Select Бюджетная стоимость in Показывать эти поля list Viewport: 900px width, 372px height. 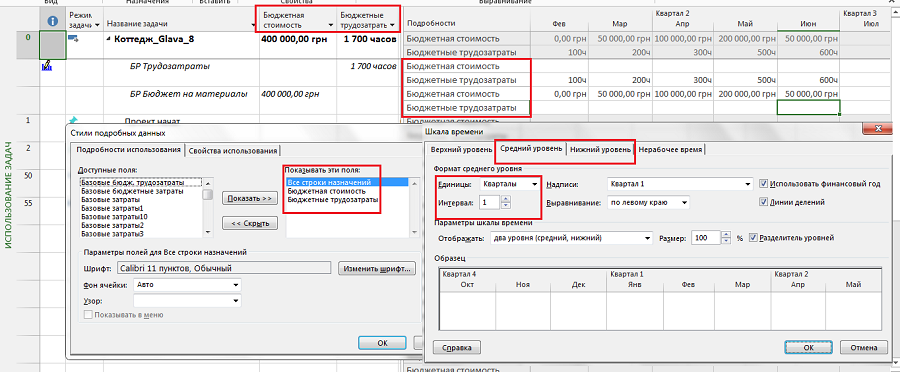[x=327, y=191]
